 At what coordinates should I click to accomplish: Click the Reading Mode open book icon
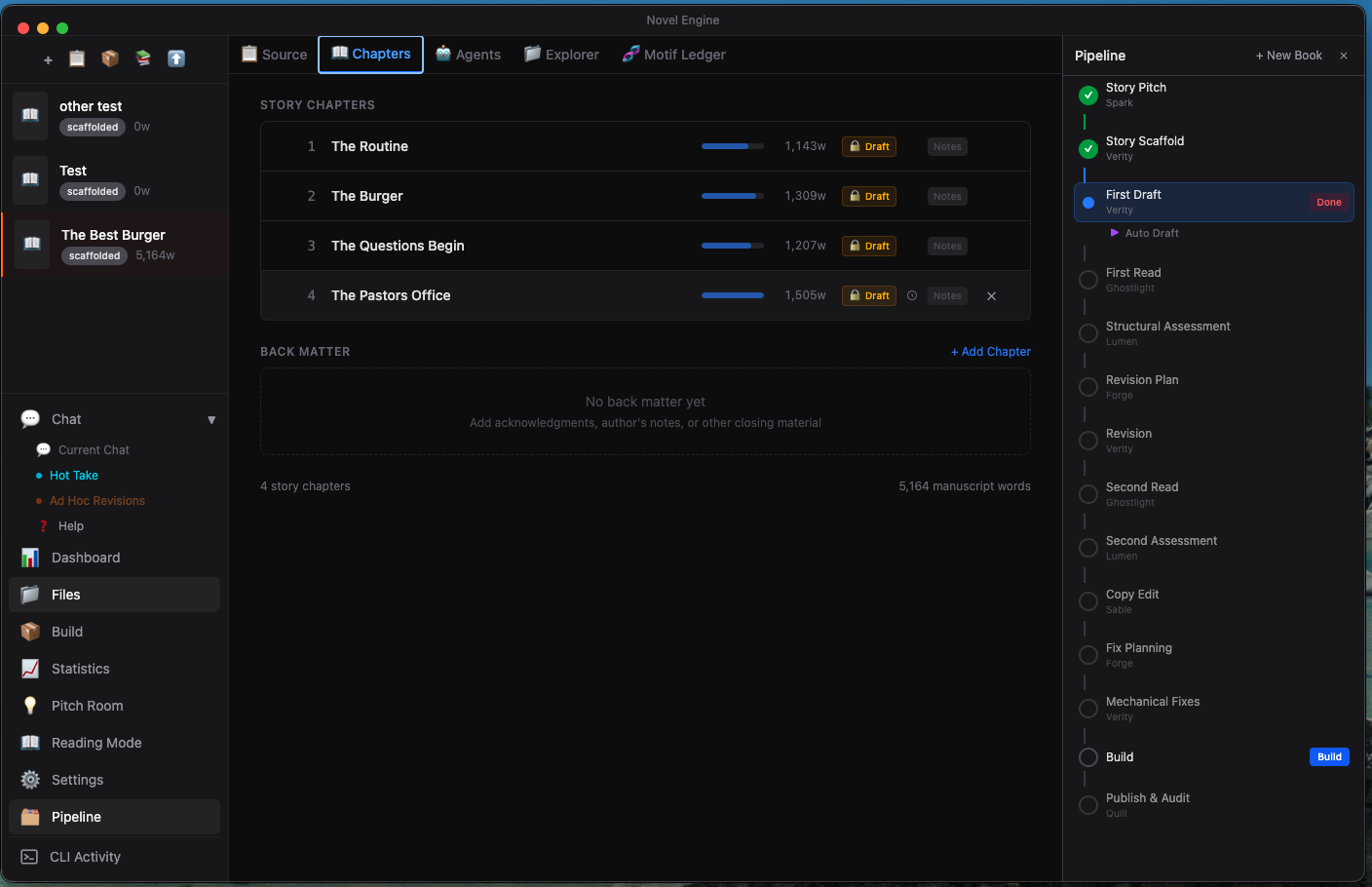(30, 743)
